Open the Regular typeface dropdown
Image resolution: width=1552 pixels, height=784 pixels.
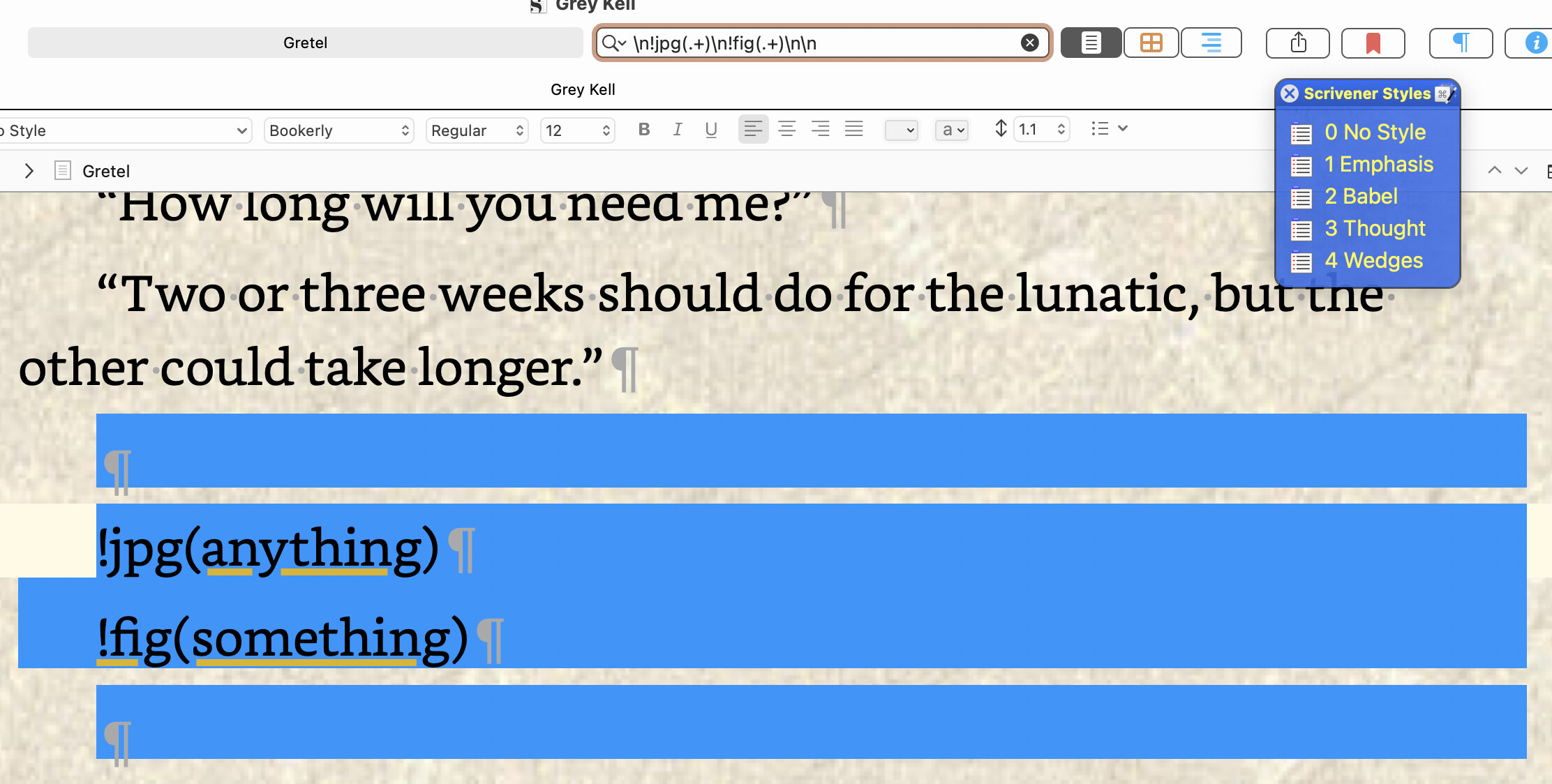[477, 130]
